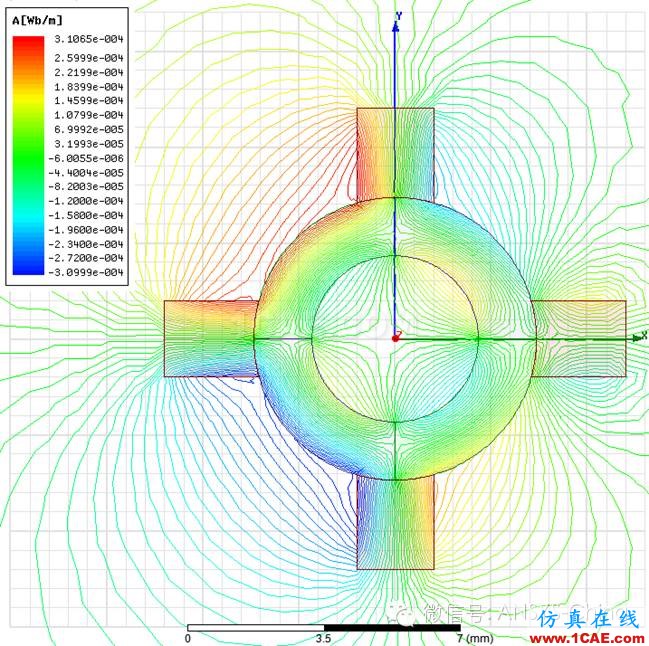This screenshot has width=649, height=646.
Task: Select the top rectangular block above ring
Action: pyautogui.click(x=395, y=154)
